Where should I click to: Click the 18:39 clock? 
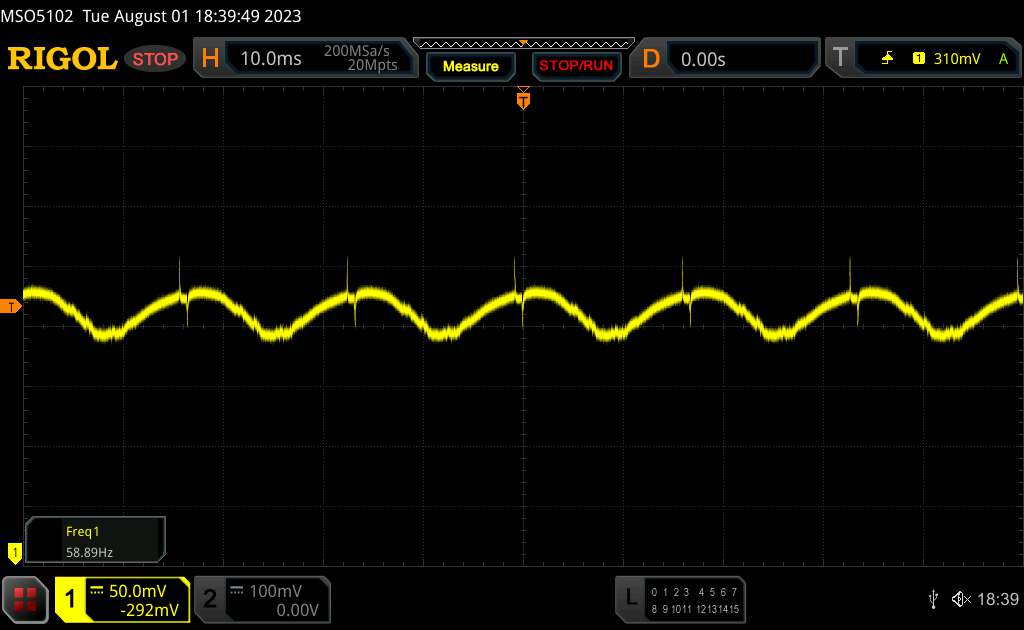click(998, 599)
